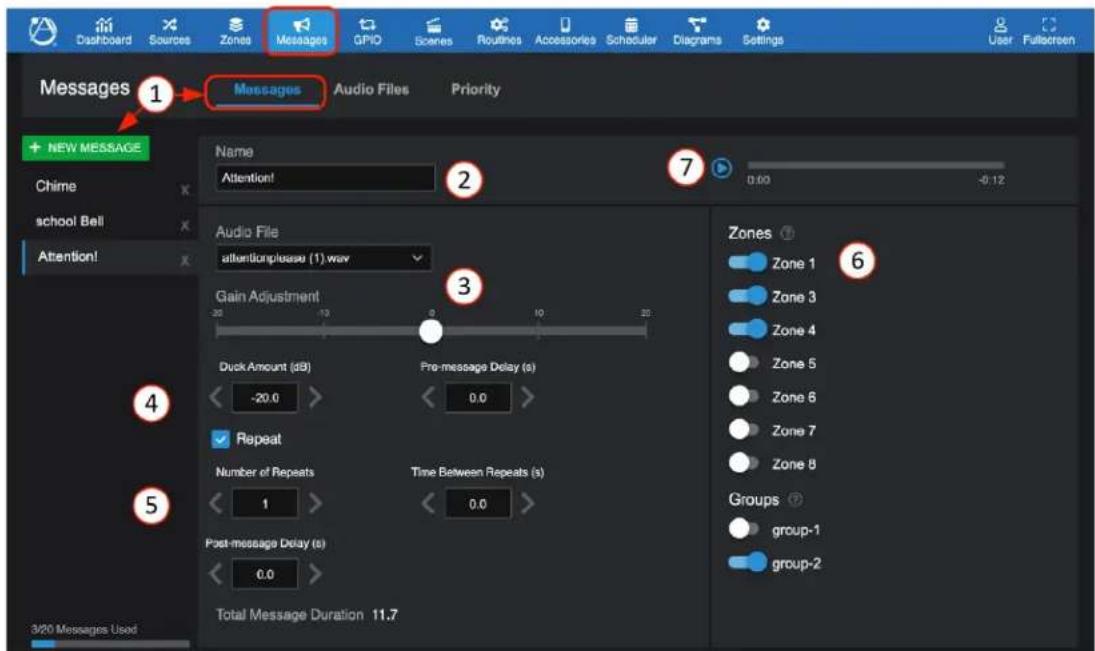Delete the Chime message
The height and width of the screenshot is (651, 1095).
pos(184,190)
